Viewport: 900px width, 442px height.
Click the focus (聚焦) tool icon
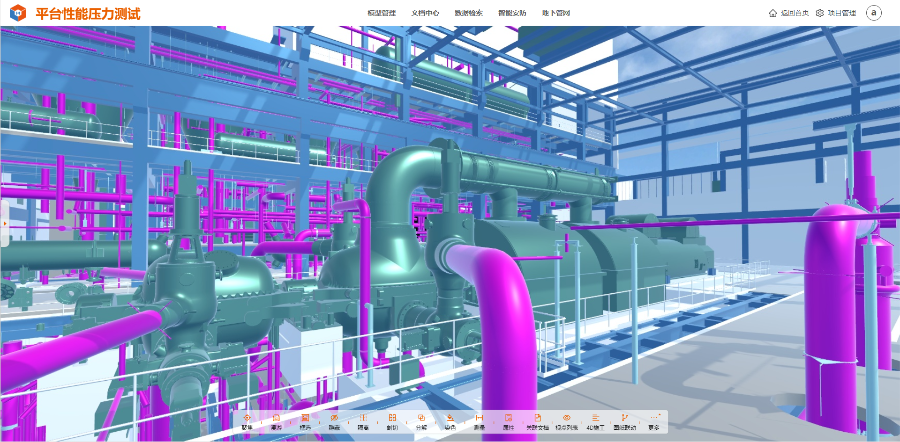(247, 420)
